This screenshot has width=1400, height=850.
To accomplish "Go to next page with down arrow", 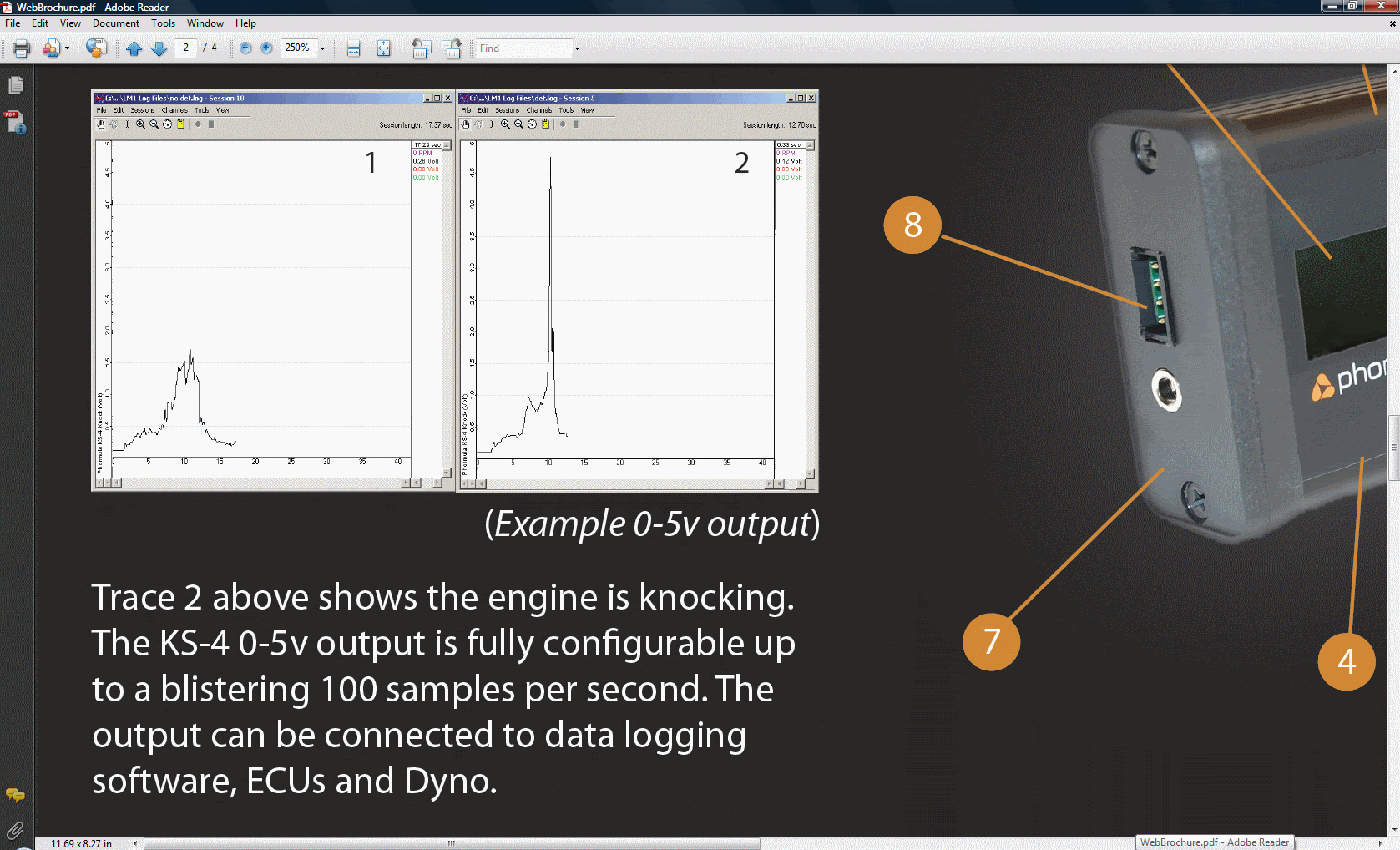I will (x=159, y=48).
